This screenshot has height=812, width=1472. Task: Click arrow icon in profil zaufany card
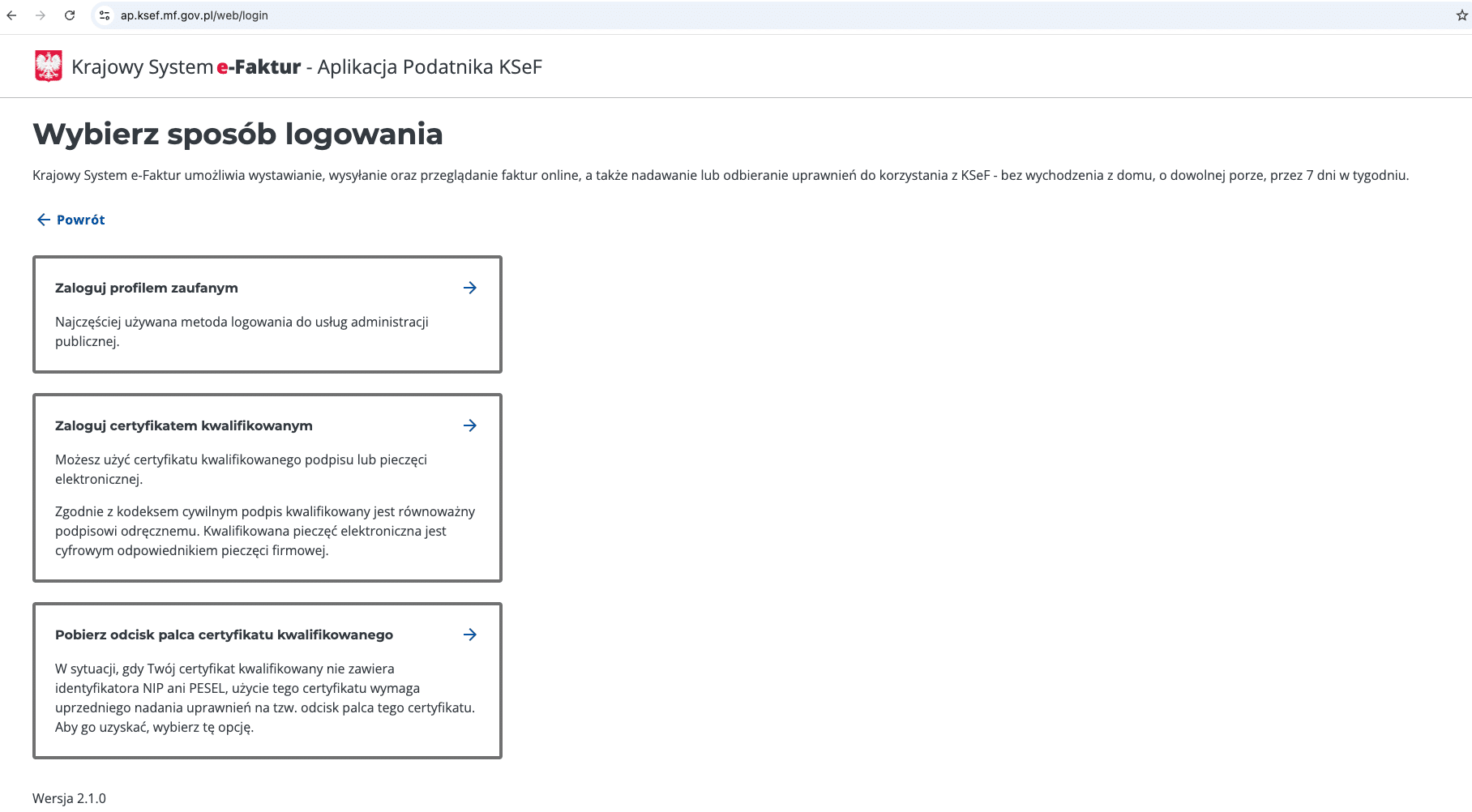[469, 288]
